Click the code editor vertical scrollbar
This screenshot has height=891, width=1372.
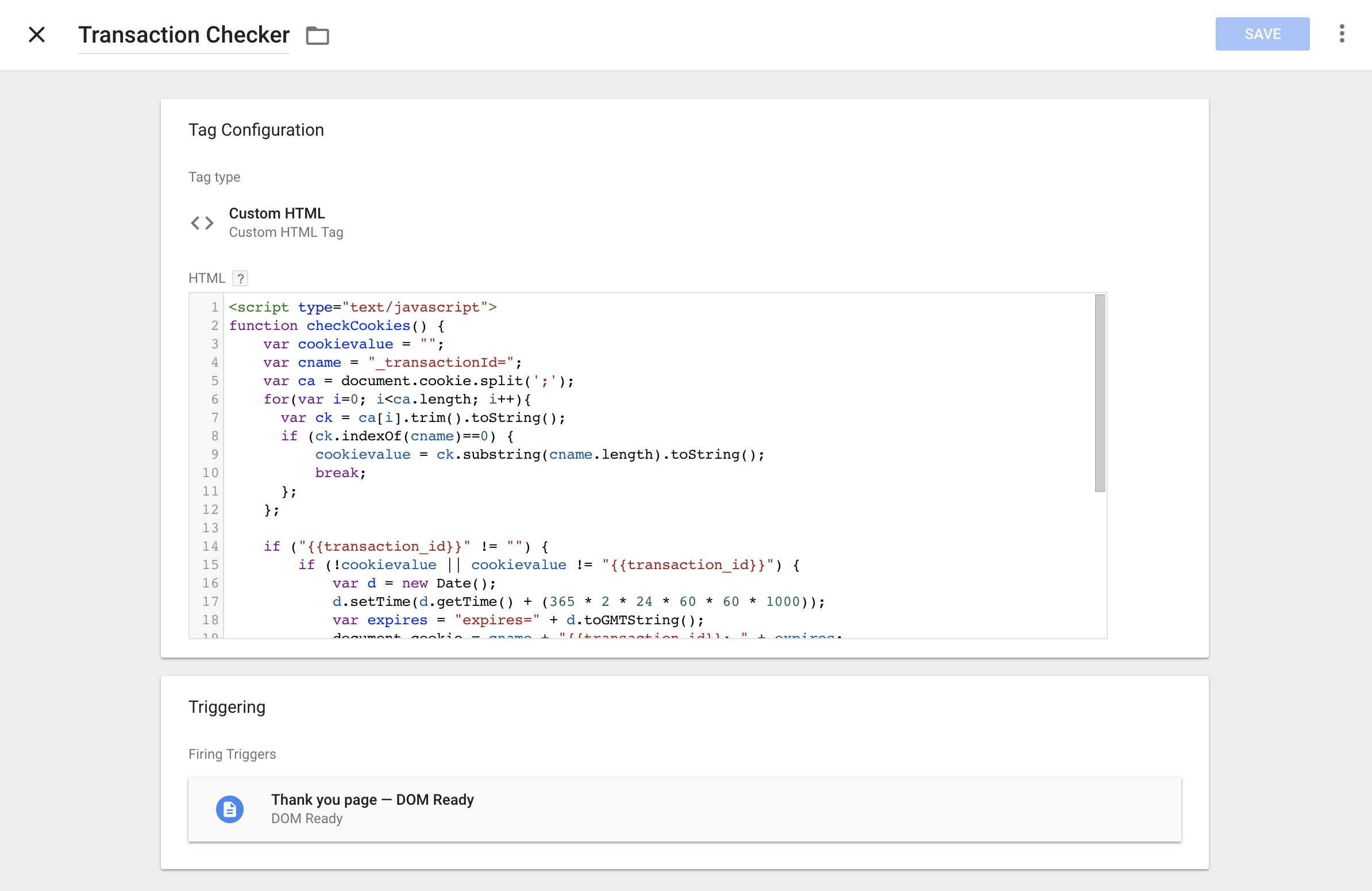[x=1100, y=393]
